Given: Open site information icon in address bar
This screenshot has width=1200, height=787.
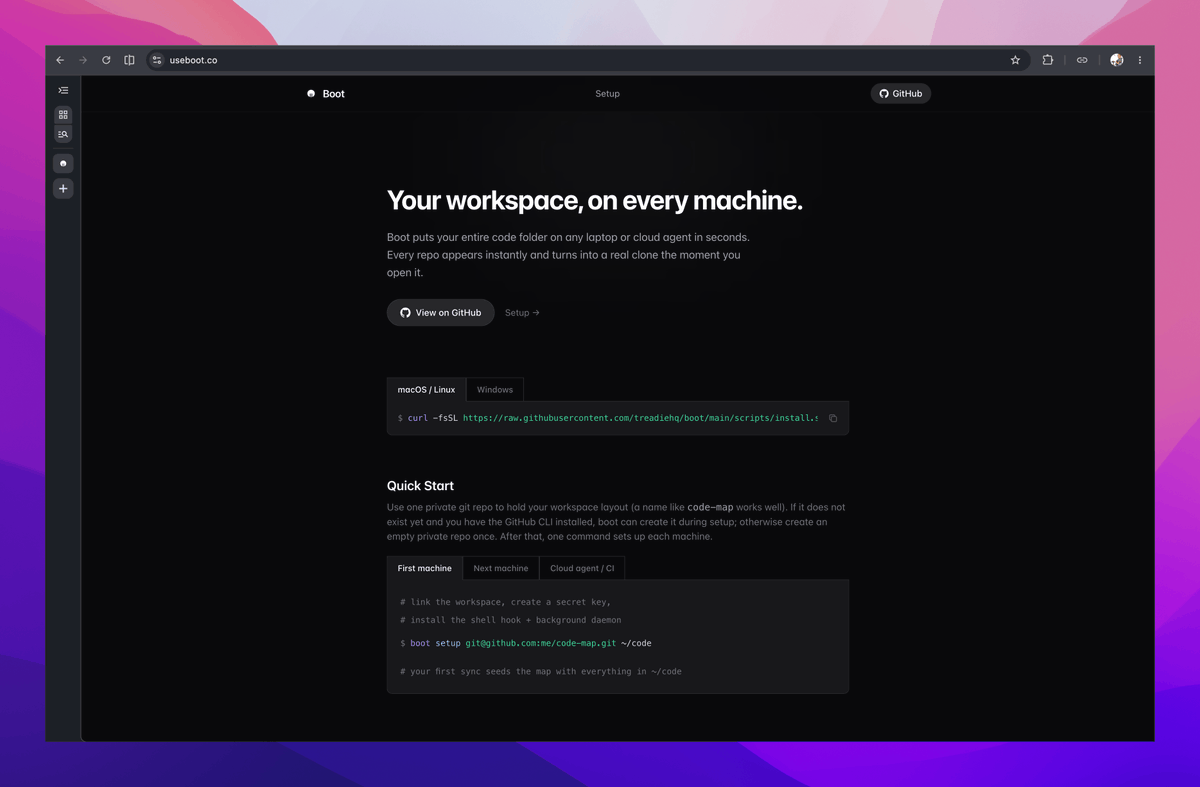Looking at the screenshot, I should click(157, 60).
